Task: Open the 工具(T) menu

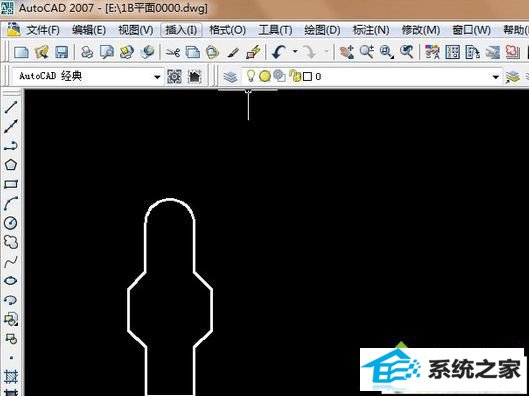Action: [275, 30]
